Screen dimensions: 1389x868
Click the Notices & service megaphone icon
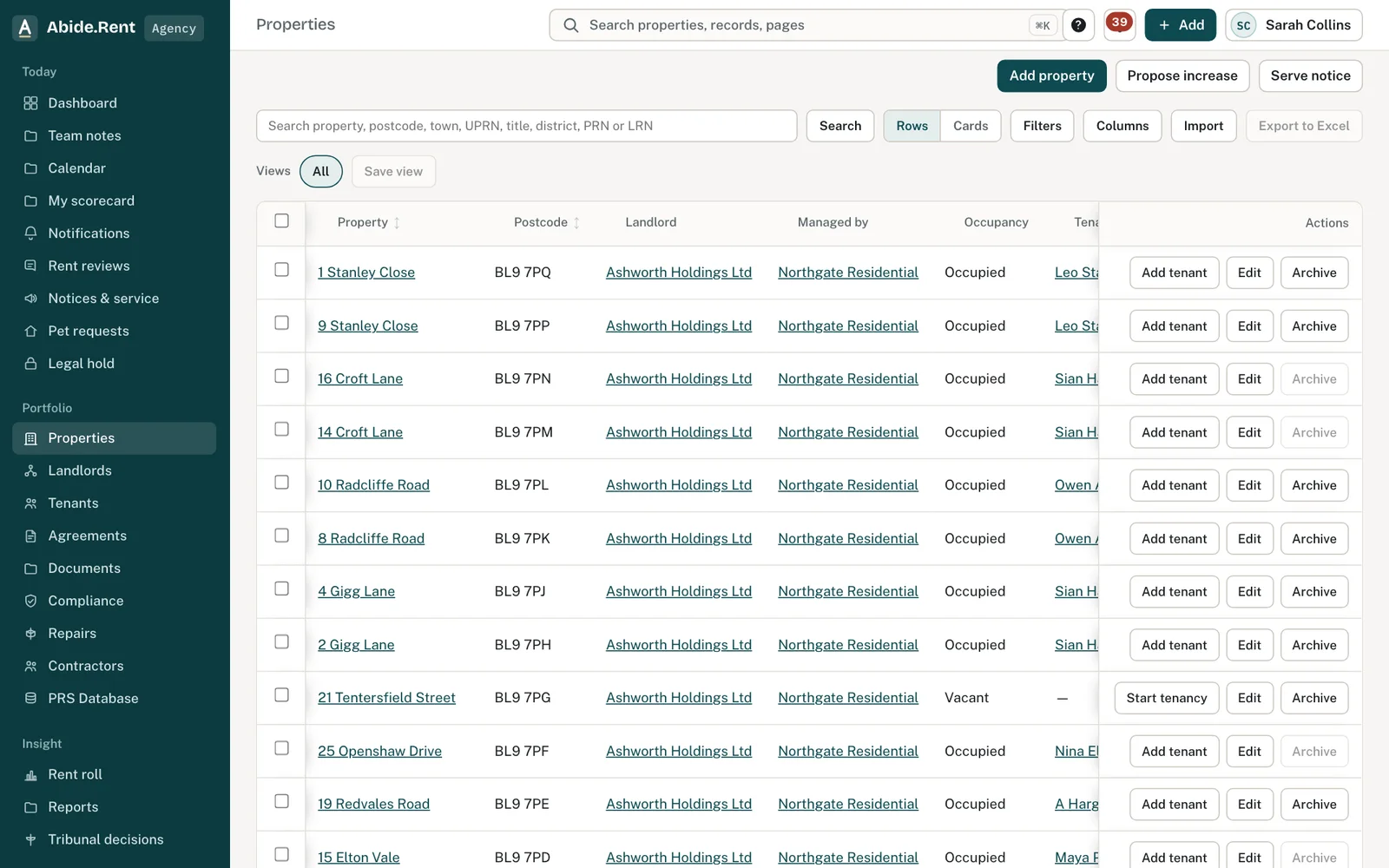tap(30, 299)
